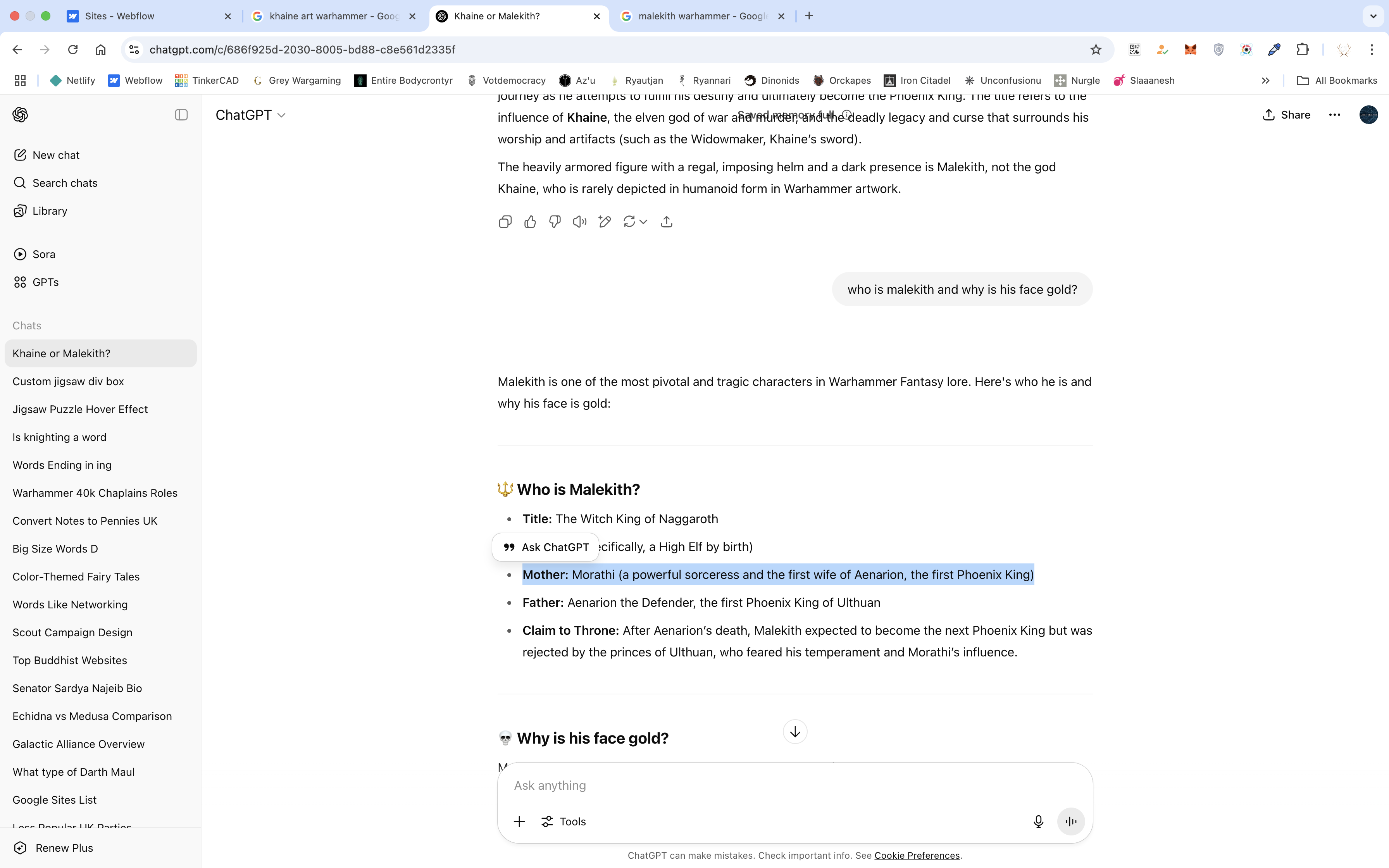The width and height of the screenshot is (1389, 868).
Task: Expand the regenerate response options chevron
Action: pyautogui.click(x=643, y=222)
